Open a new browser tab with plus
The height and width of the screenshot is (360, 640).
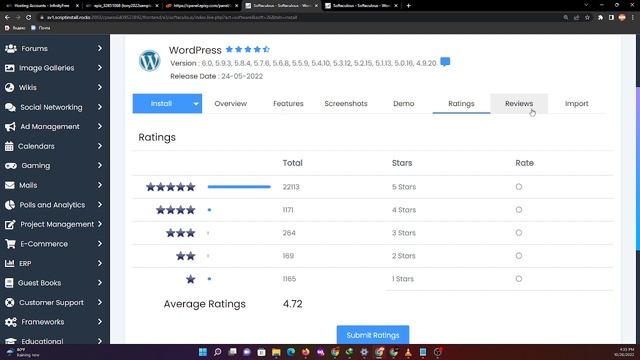(409, 6)
